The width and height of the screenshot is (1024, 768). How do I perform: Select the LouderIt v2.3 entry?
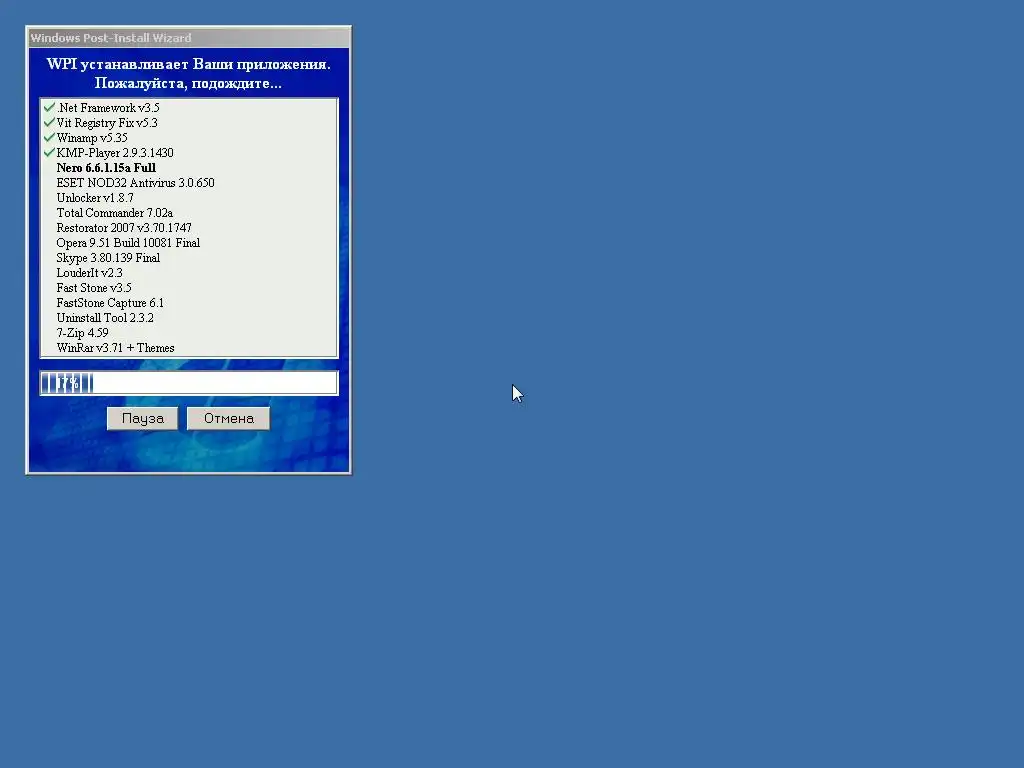click(x=89, y=273)
